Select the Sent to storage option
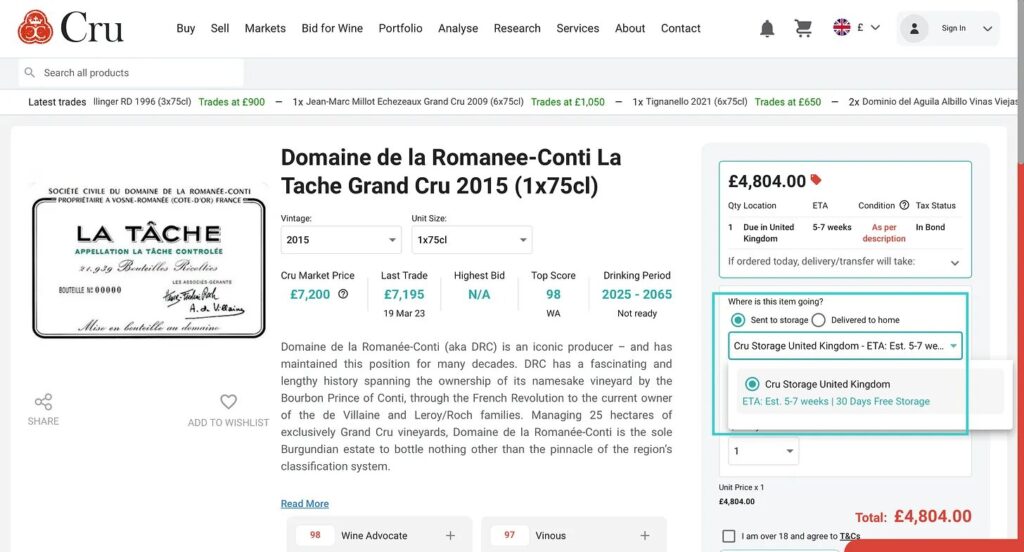 click(x=738, y=320)
